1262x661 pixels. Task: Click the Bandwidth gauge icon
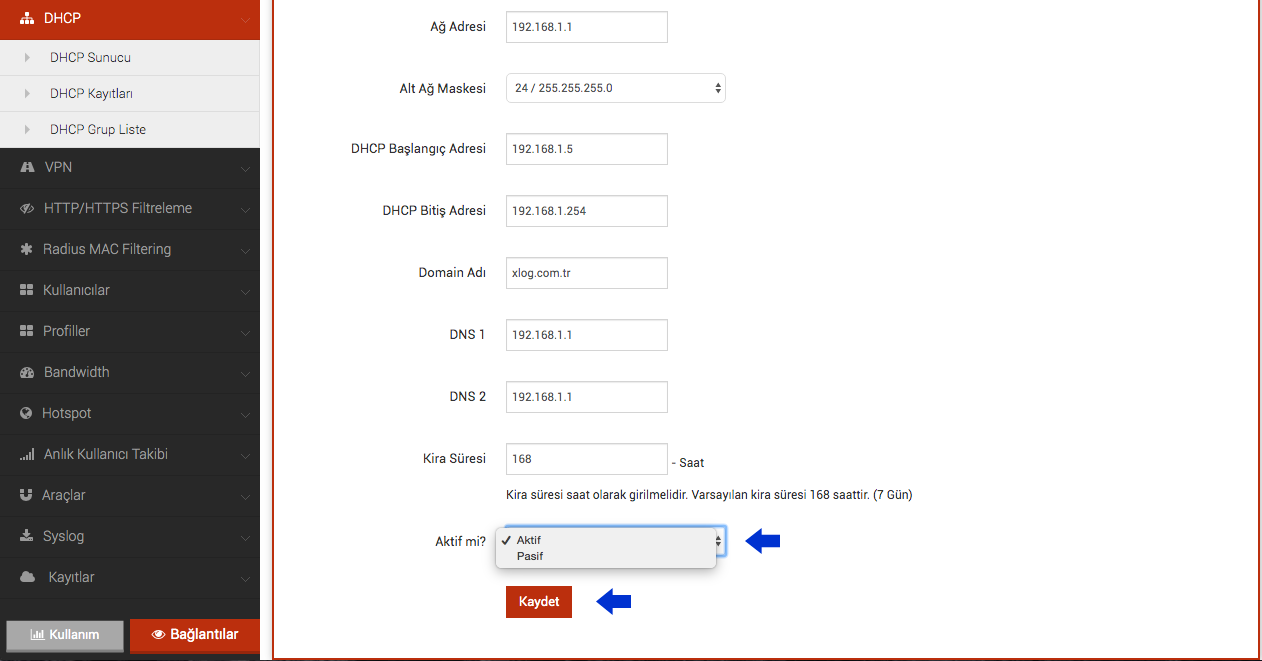(x=27, y=372)
